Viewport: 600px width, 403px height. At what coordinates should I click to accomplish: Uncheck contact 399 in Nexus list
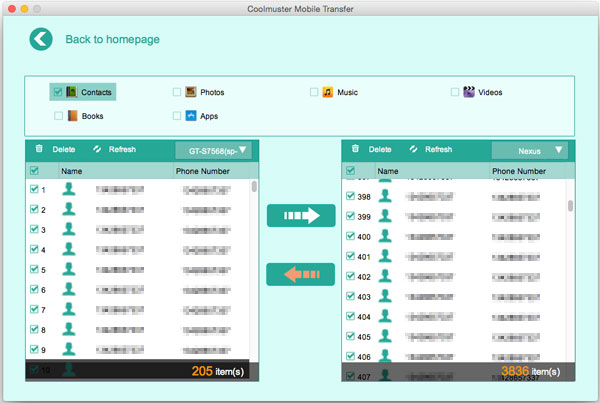point(350,216)
